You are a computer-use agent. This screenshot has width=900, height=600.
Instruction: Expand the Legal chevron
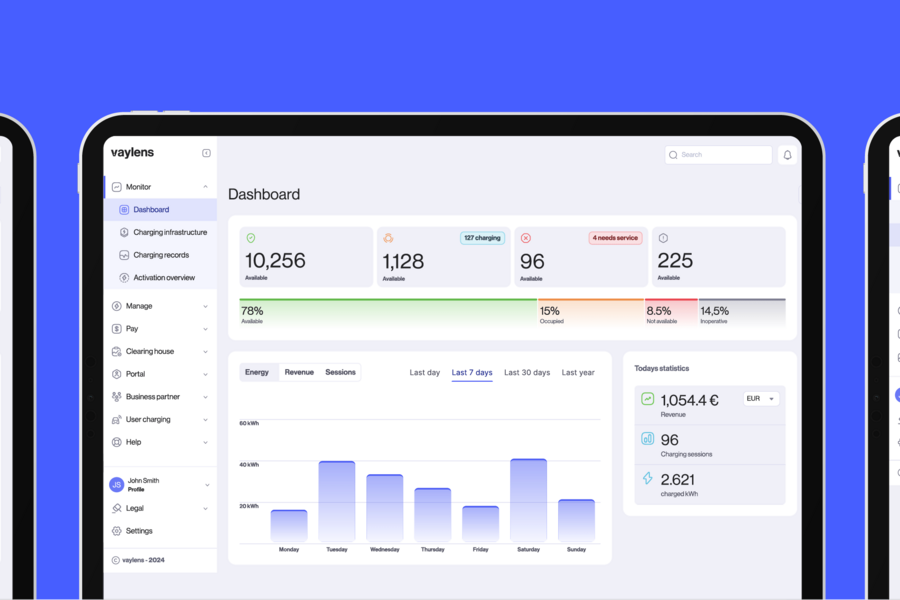(205, 509)
